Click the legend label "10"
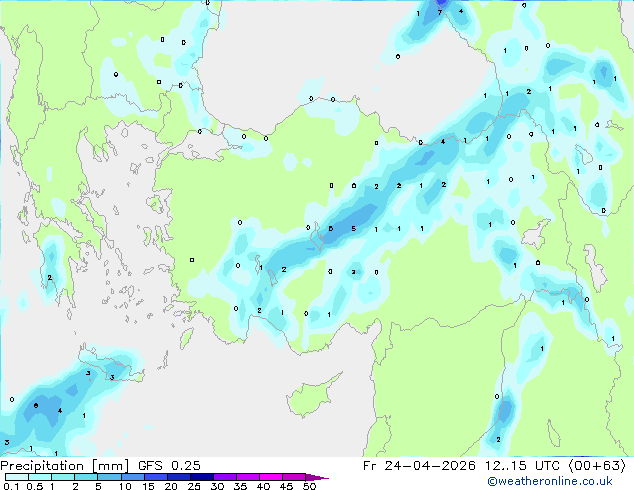This screenshot has width=634, height=490. pos(125,486)
